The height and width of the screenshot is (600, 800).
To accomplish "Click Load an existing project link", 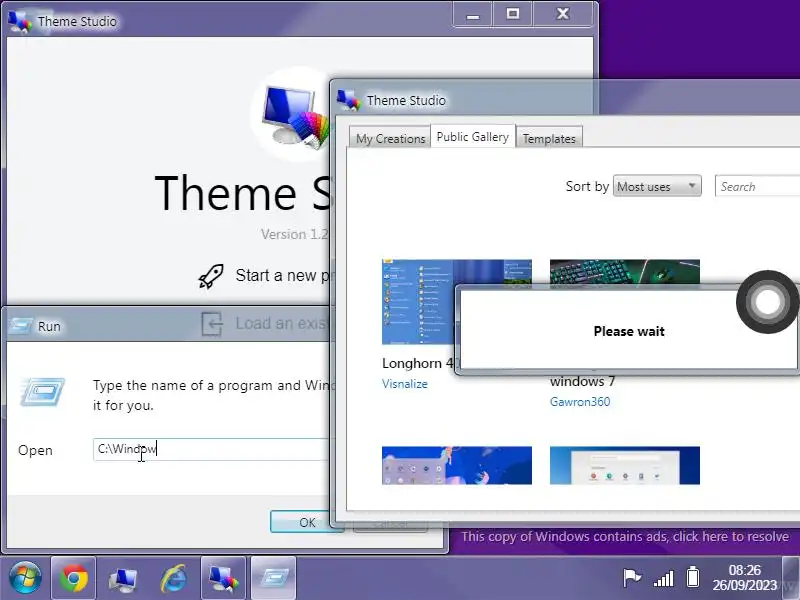I will (x=281, y=323).
